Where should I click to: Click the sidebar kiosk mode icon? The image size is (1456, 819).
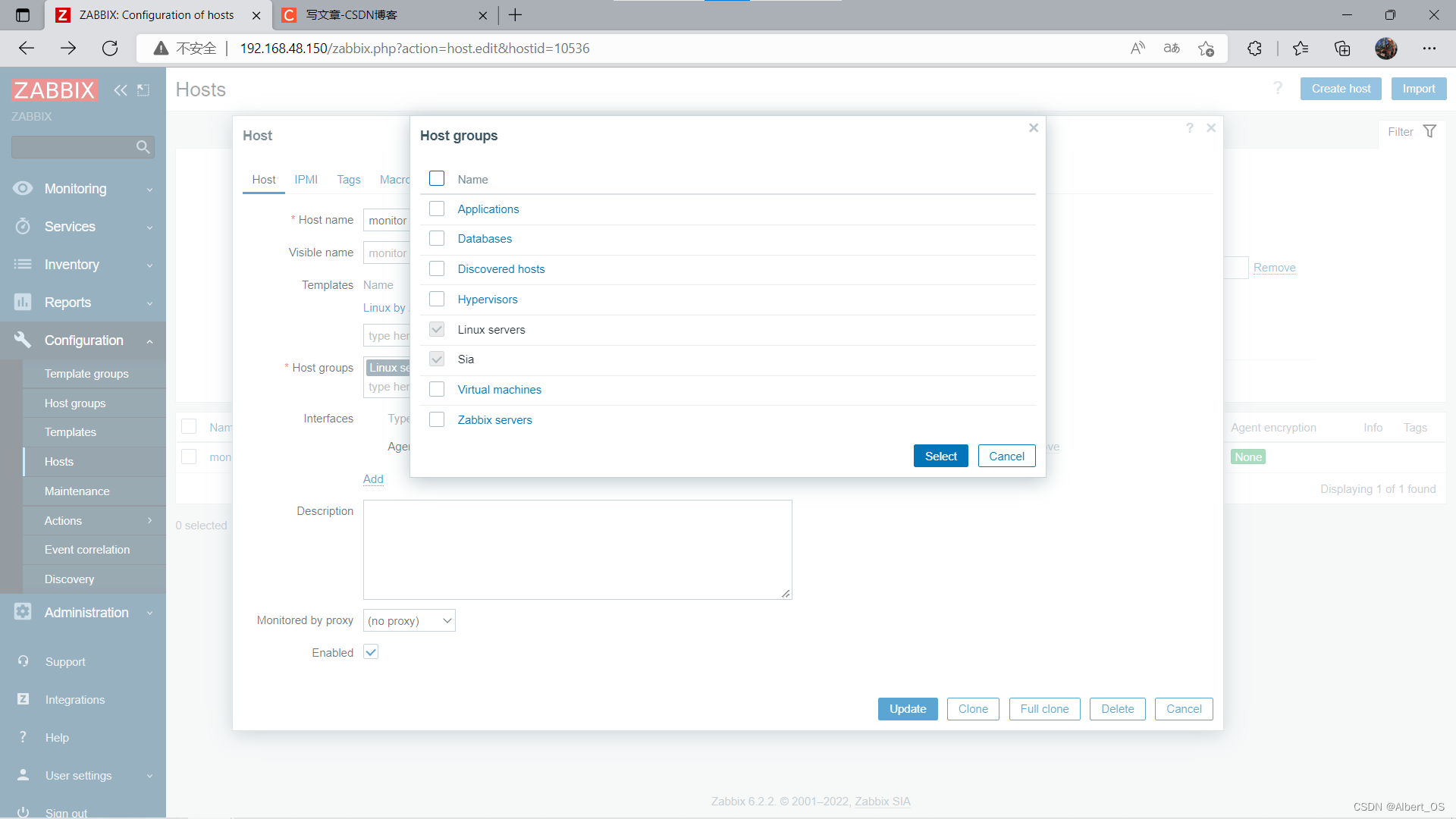(x=143, y=90)
